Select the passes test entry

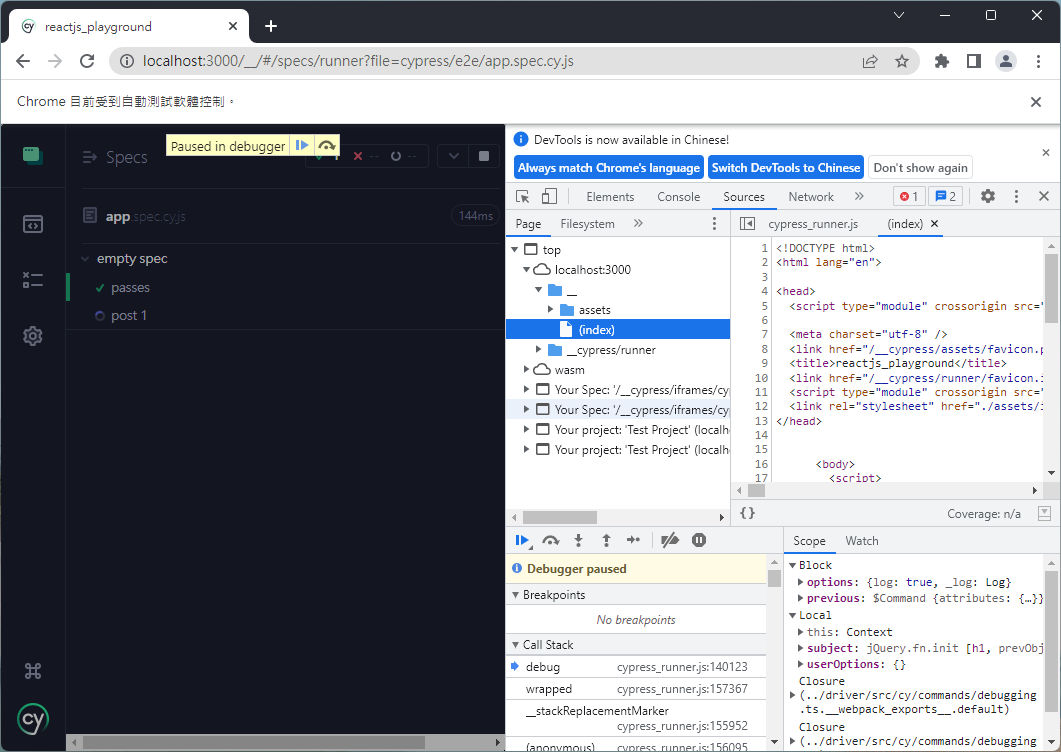click(130, 287)
